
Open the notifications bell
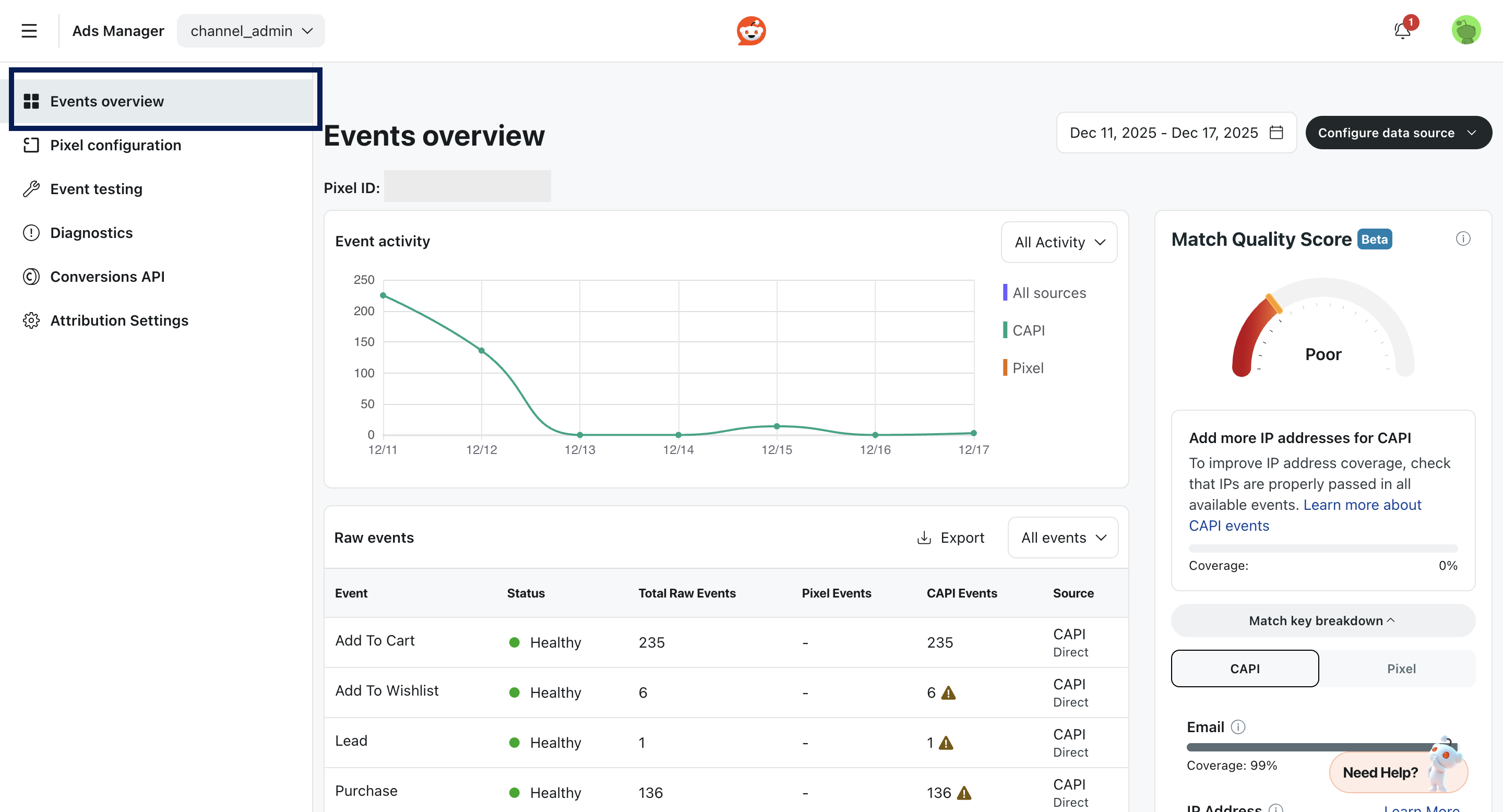(x=1403, y=30)
